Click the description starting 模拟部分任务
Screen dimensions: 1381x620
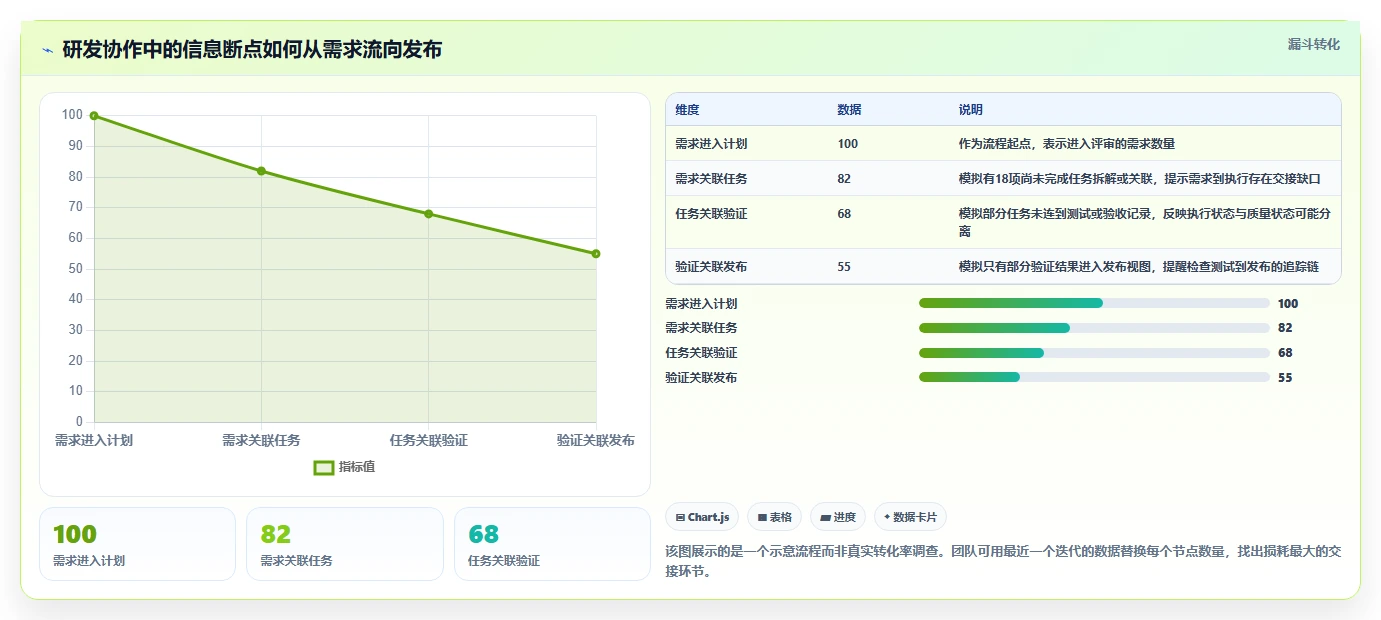pos(1144,222)
